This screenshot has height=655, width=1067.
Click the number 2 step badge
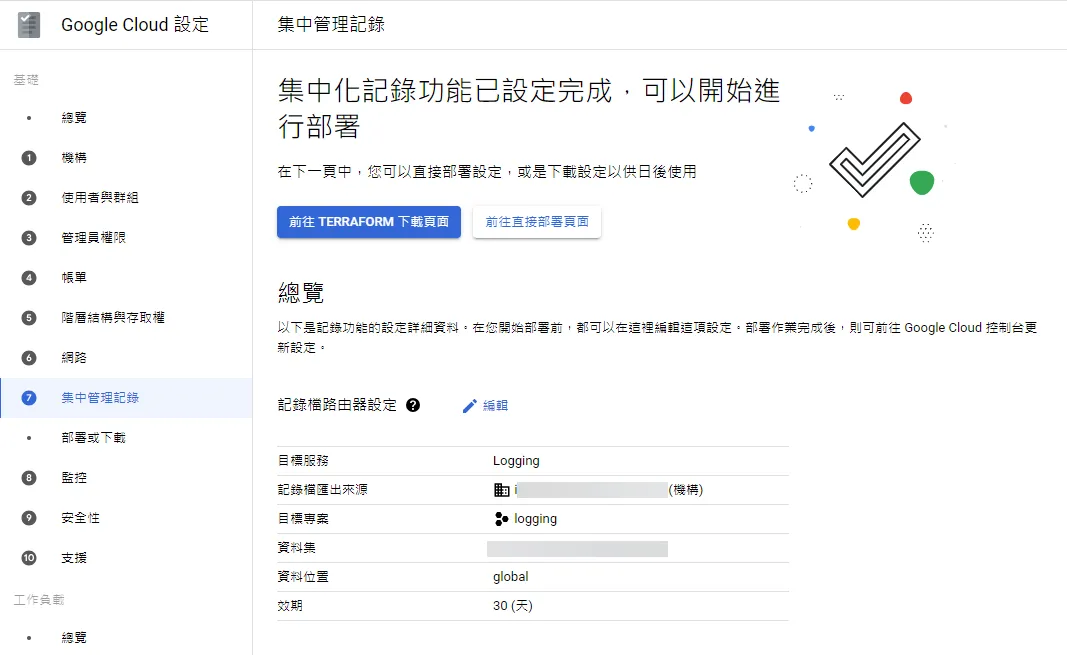click(29, 198)
